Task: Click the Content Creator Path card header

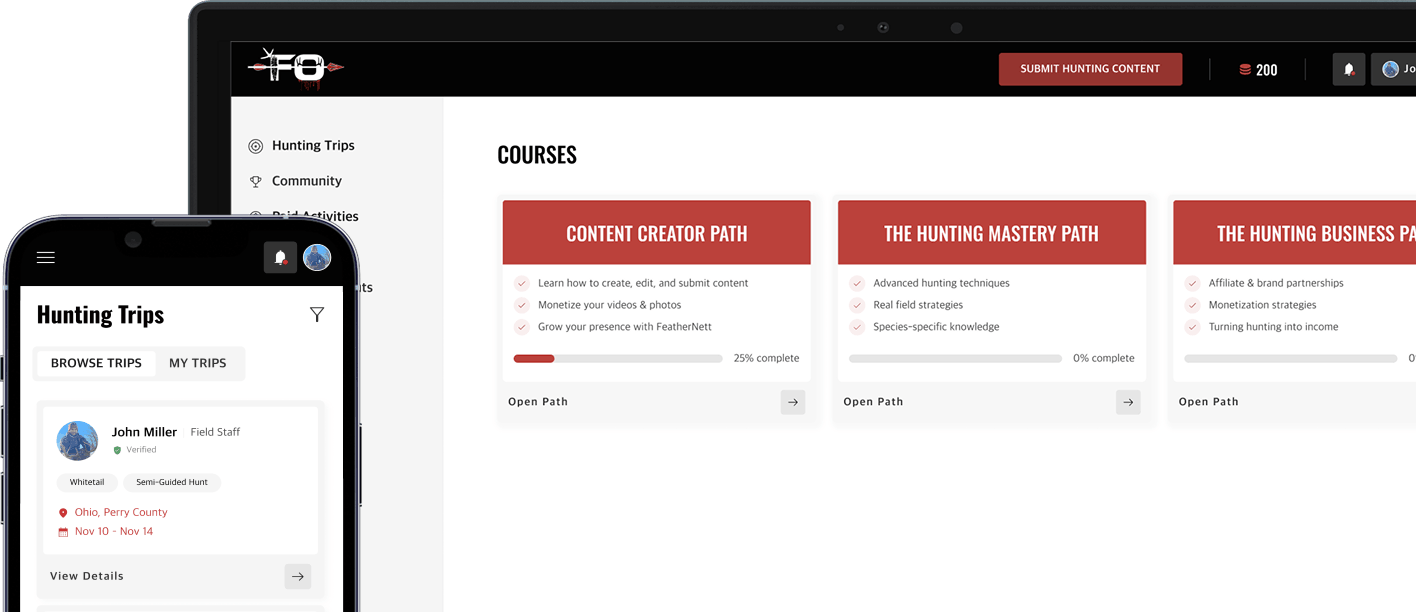Action: (657, 233)
